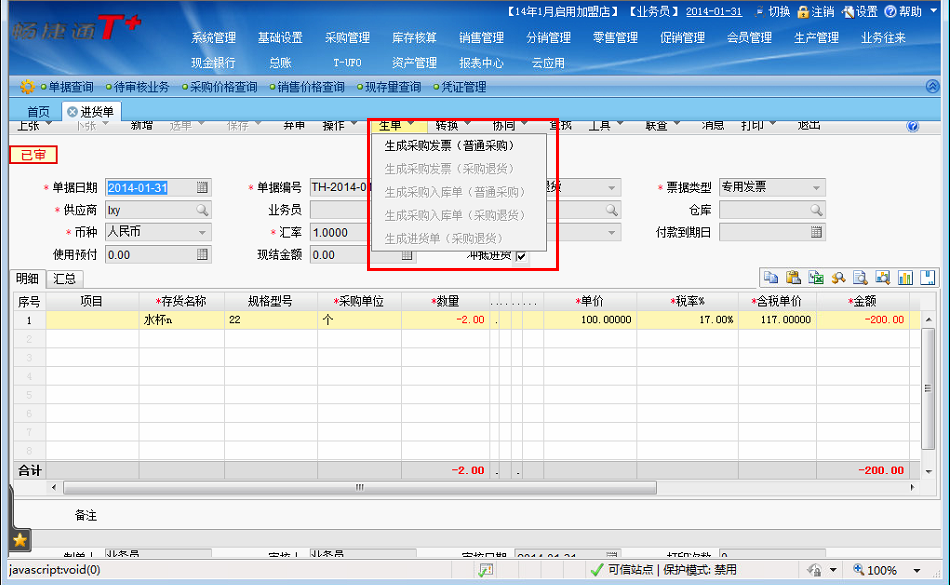The width and height of the screenshot is (950, 585).
Task: Click the gear icon beside 单据查询
Action: [27, 87]
